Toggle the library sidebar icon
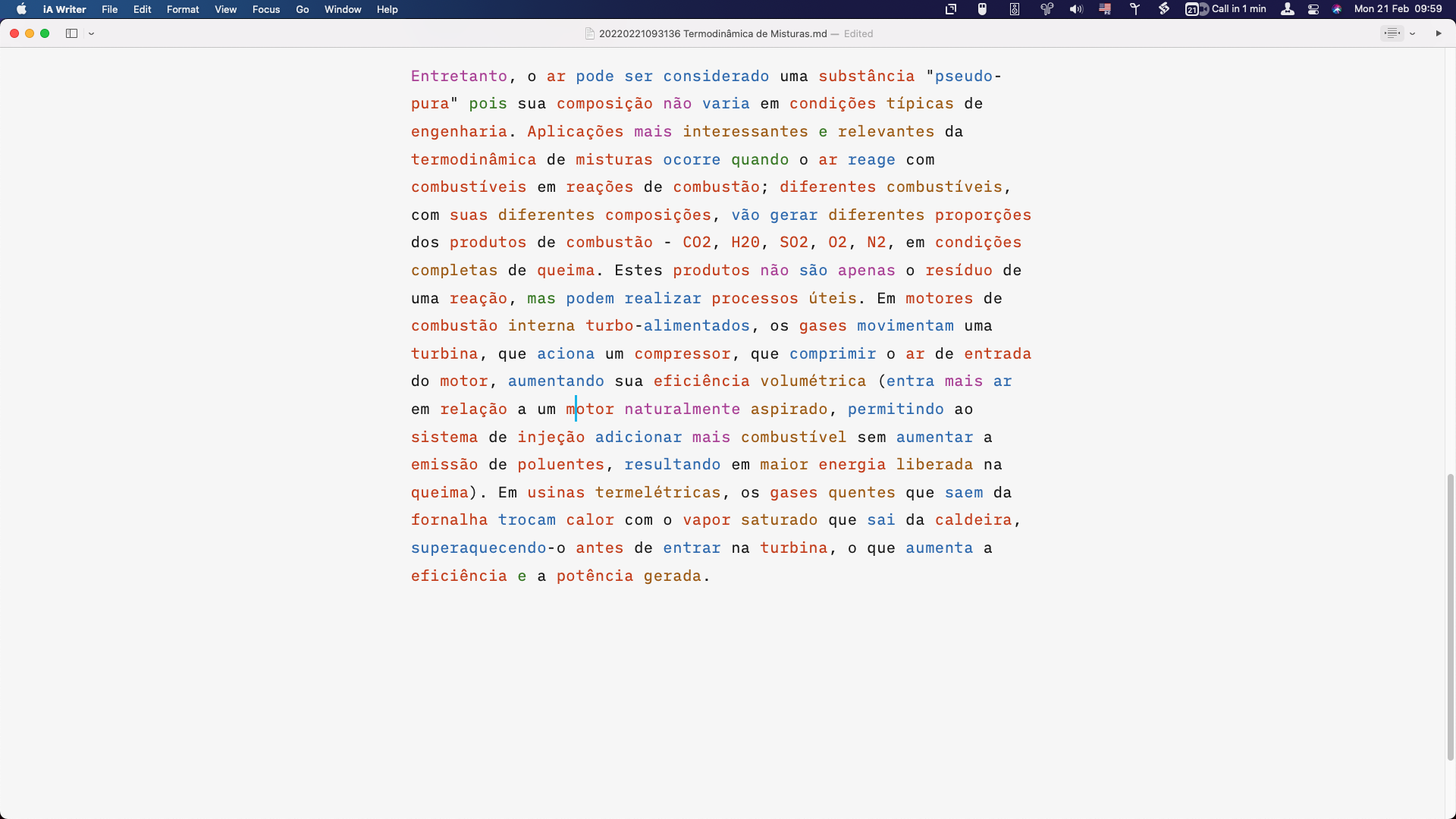This screenshot has width=1456, height=819. 71,33
